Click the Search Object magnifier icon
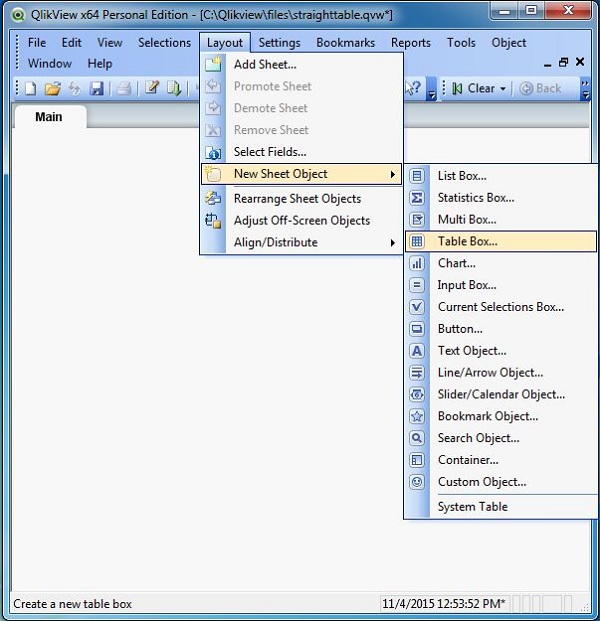Viewport: 600px width, 621px height. [417, 438]
